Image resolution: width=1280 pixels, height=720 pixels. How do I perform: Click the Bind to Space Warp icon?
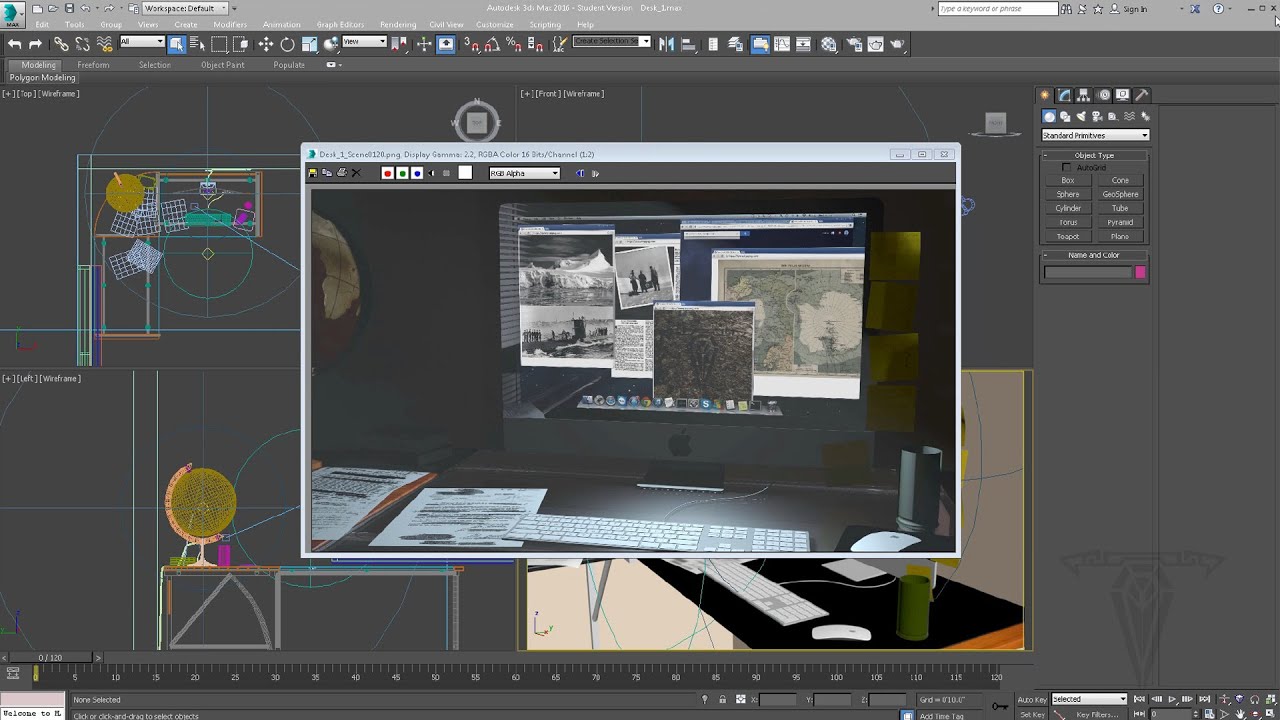point(104,44)
